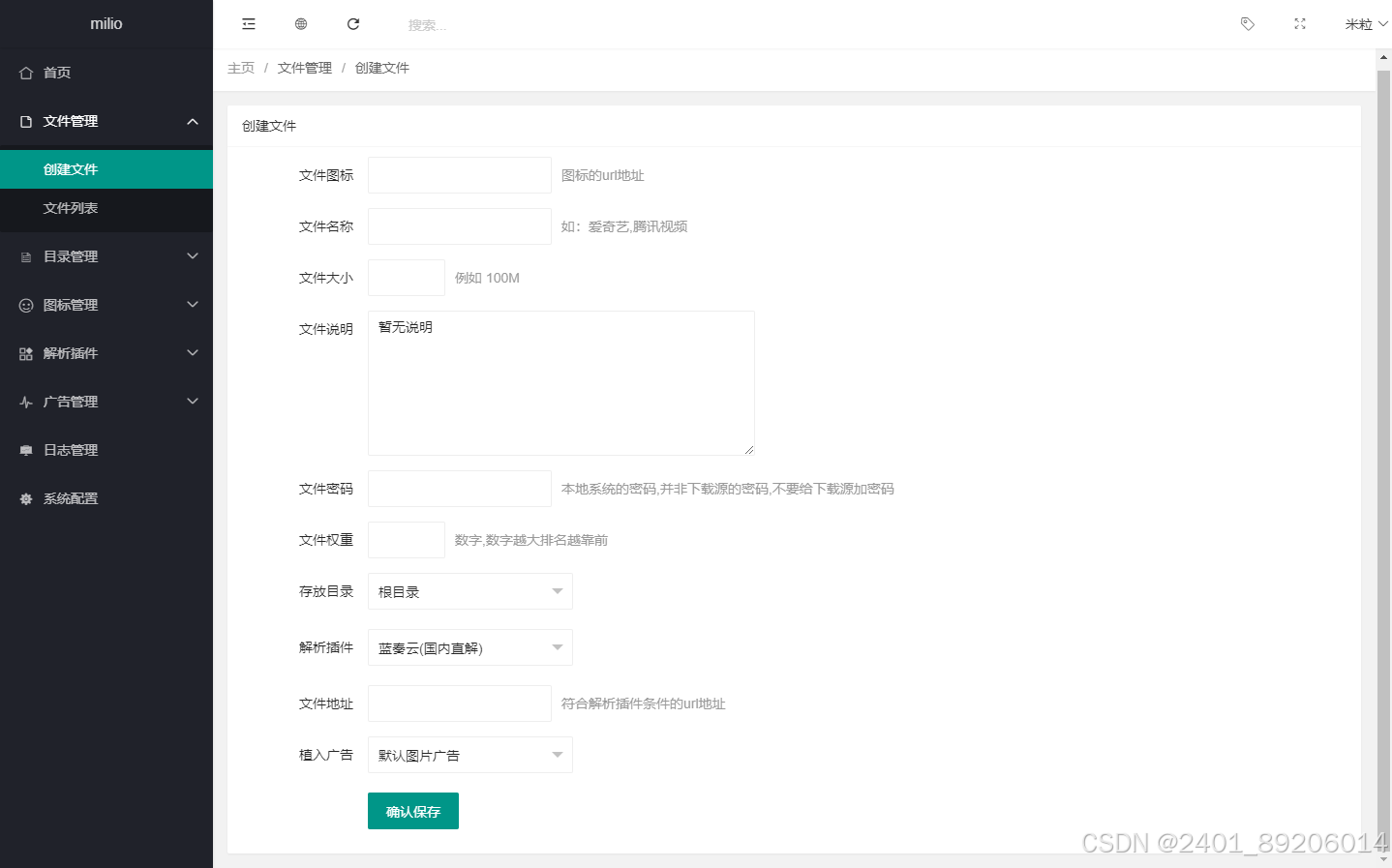Click the sidebar collapse icon in header
Screen dimensions: 1392x868
pos(249,24)
